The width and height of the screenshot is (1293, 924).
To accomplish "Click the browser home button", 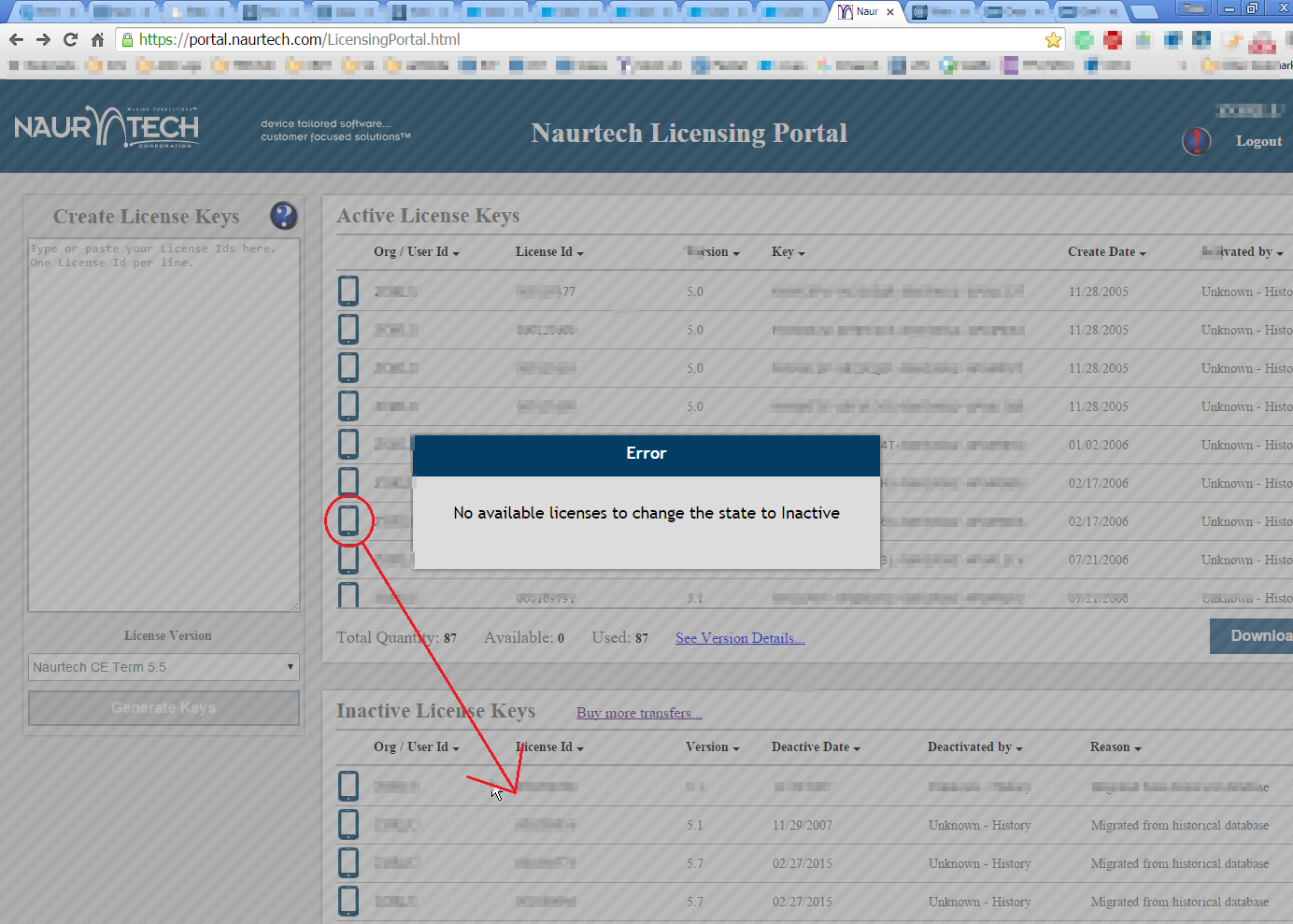I will (x=97, y=39).
